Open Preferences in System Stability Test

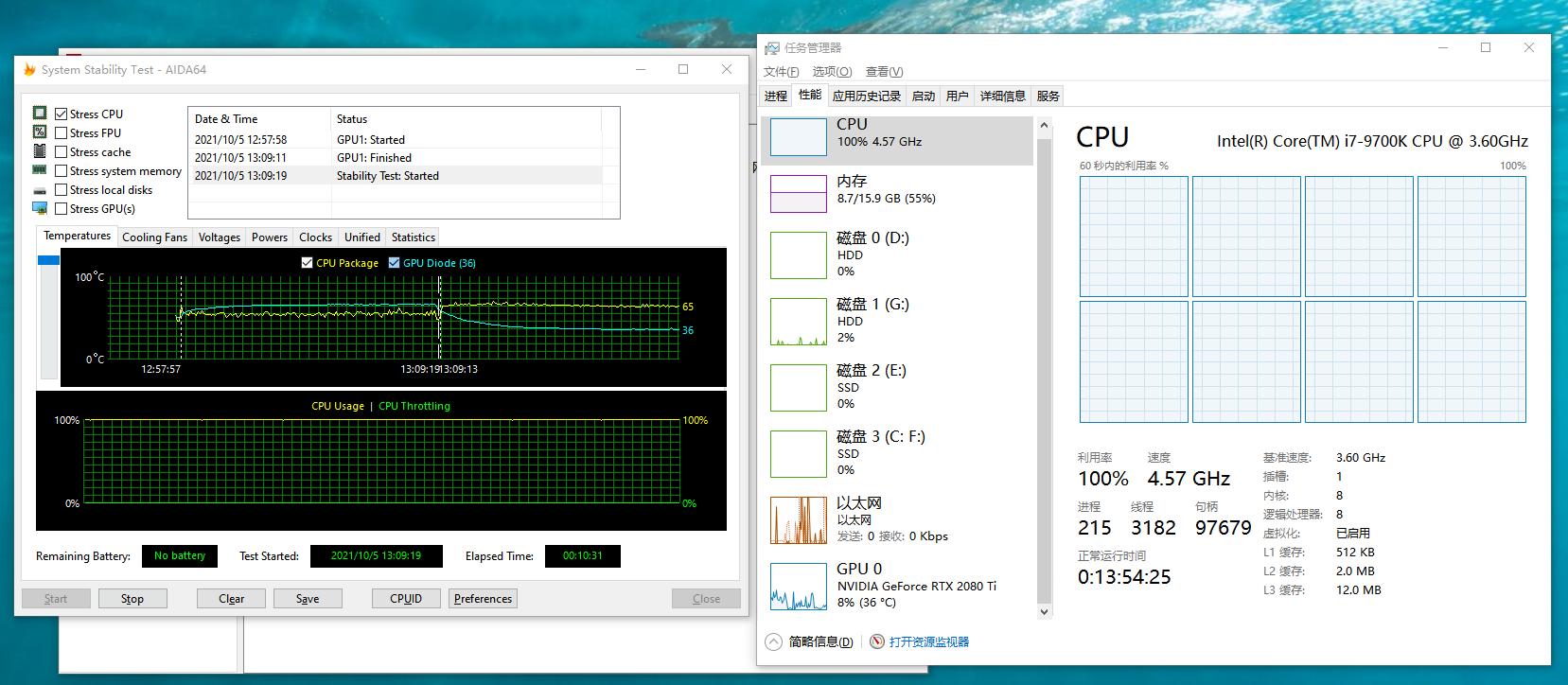483,599
